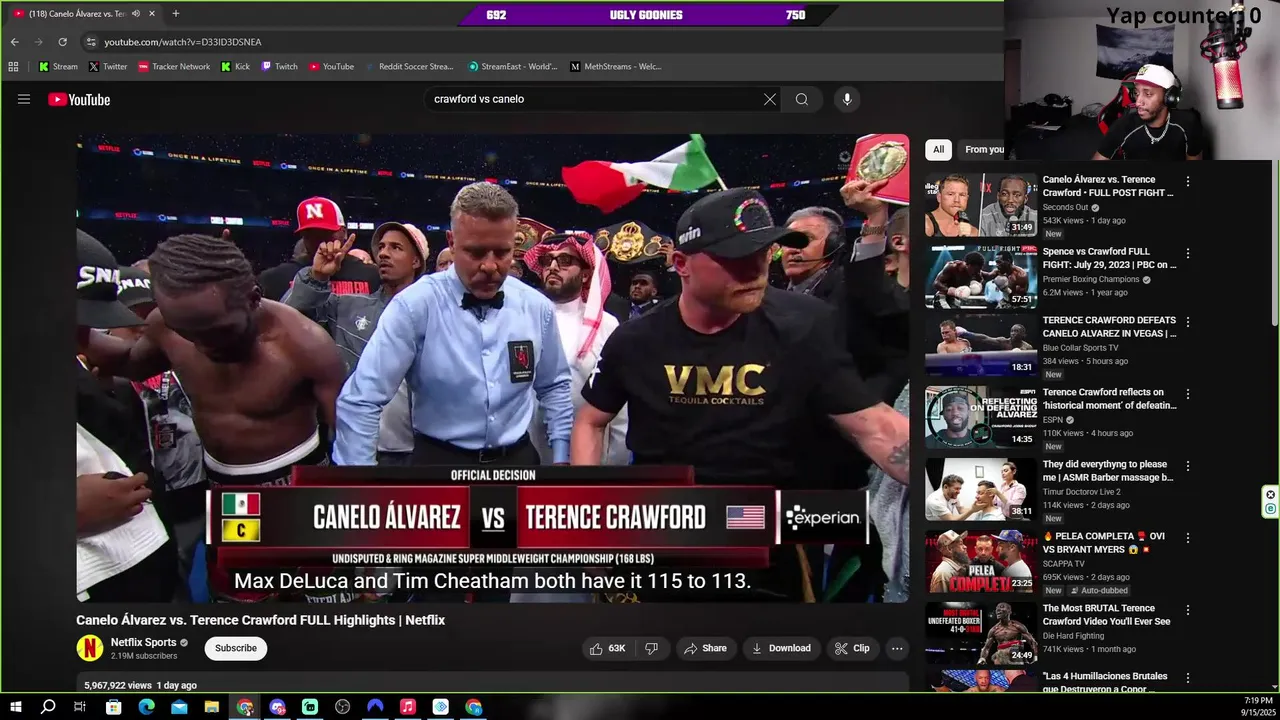The image size is (1280, 720).
Task: Create a Clip of the video
Action: click(x=852, y=648)
